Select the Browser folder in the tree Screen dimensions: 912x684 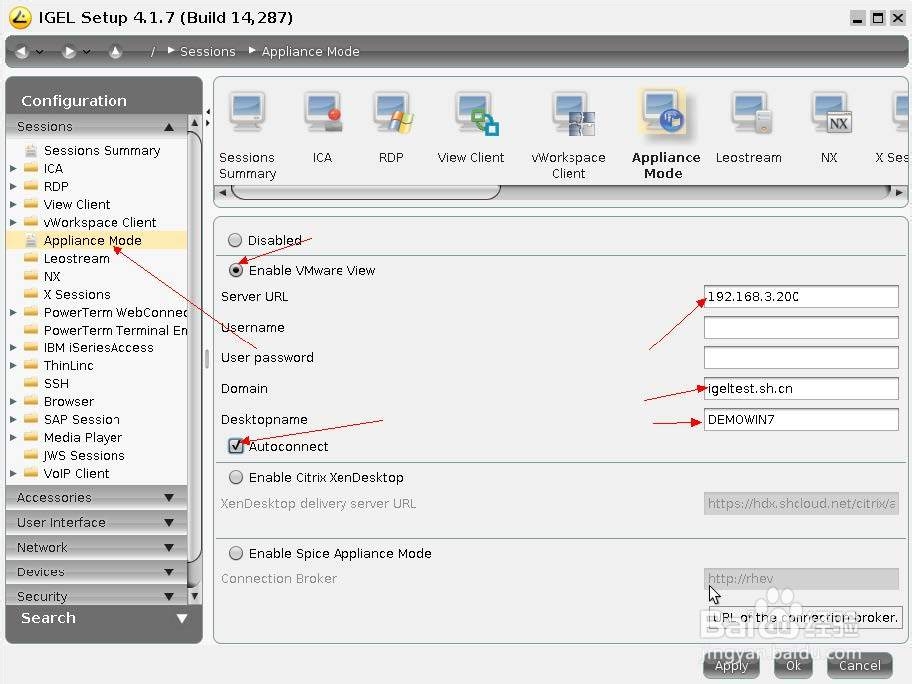(69, 402)
